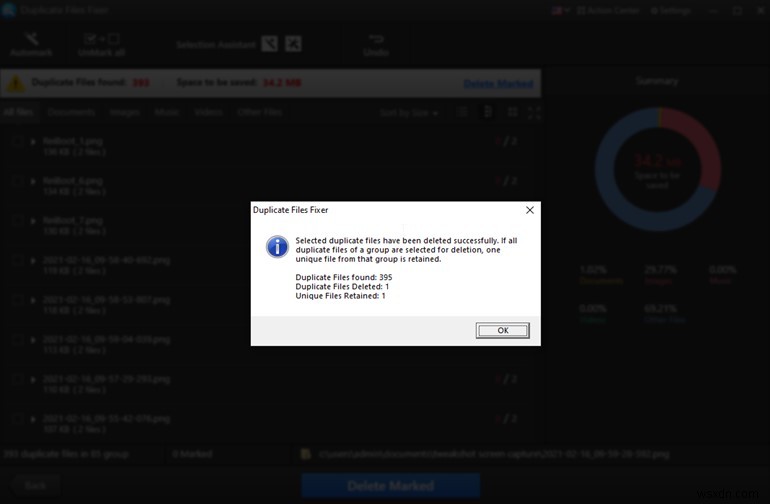Viewport: 770px width, 504px height.
Task: Check the Reiboot_7.png group checkbox
Action: pyautogui.click(x=17, y=221)
